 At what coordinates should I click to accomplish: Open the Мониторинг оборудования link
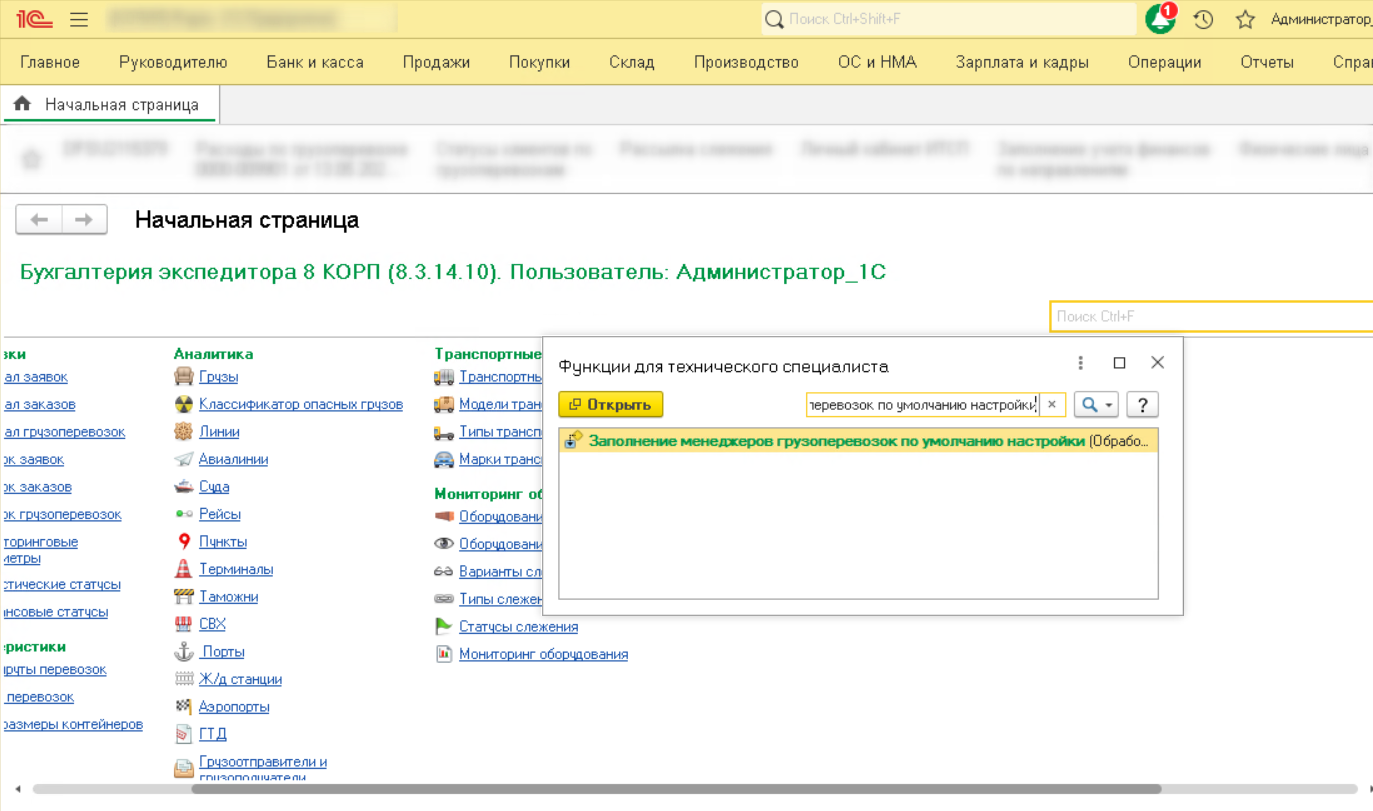click(543, 654)
